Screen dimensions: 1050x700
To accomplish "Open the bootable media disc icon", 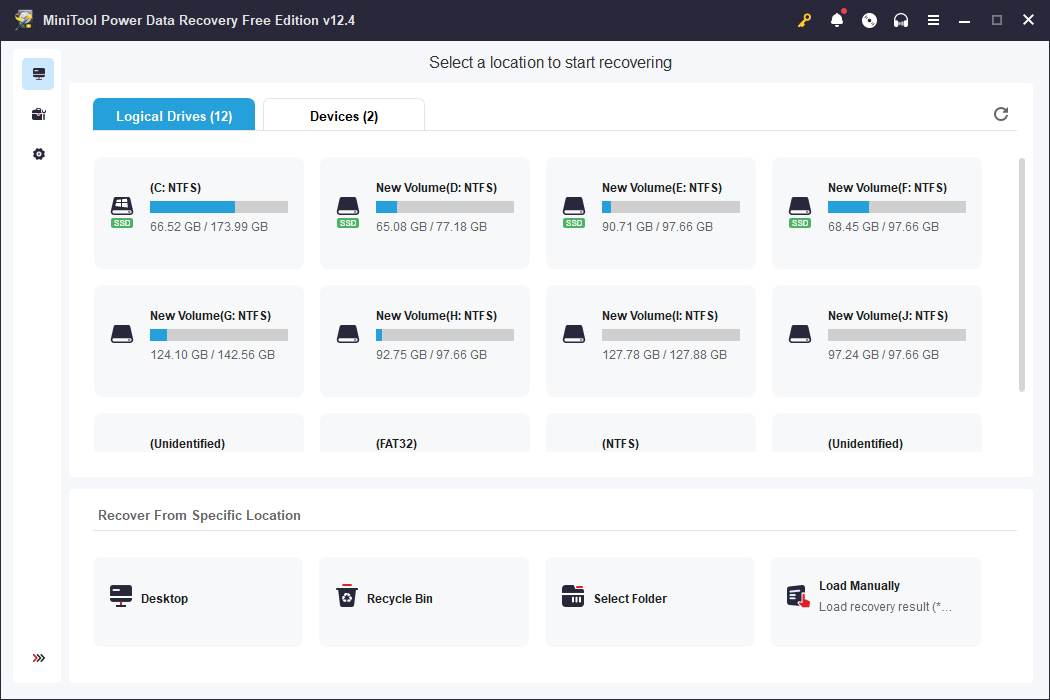I will pyautogui.click(x=869, y=19).
